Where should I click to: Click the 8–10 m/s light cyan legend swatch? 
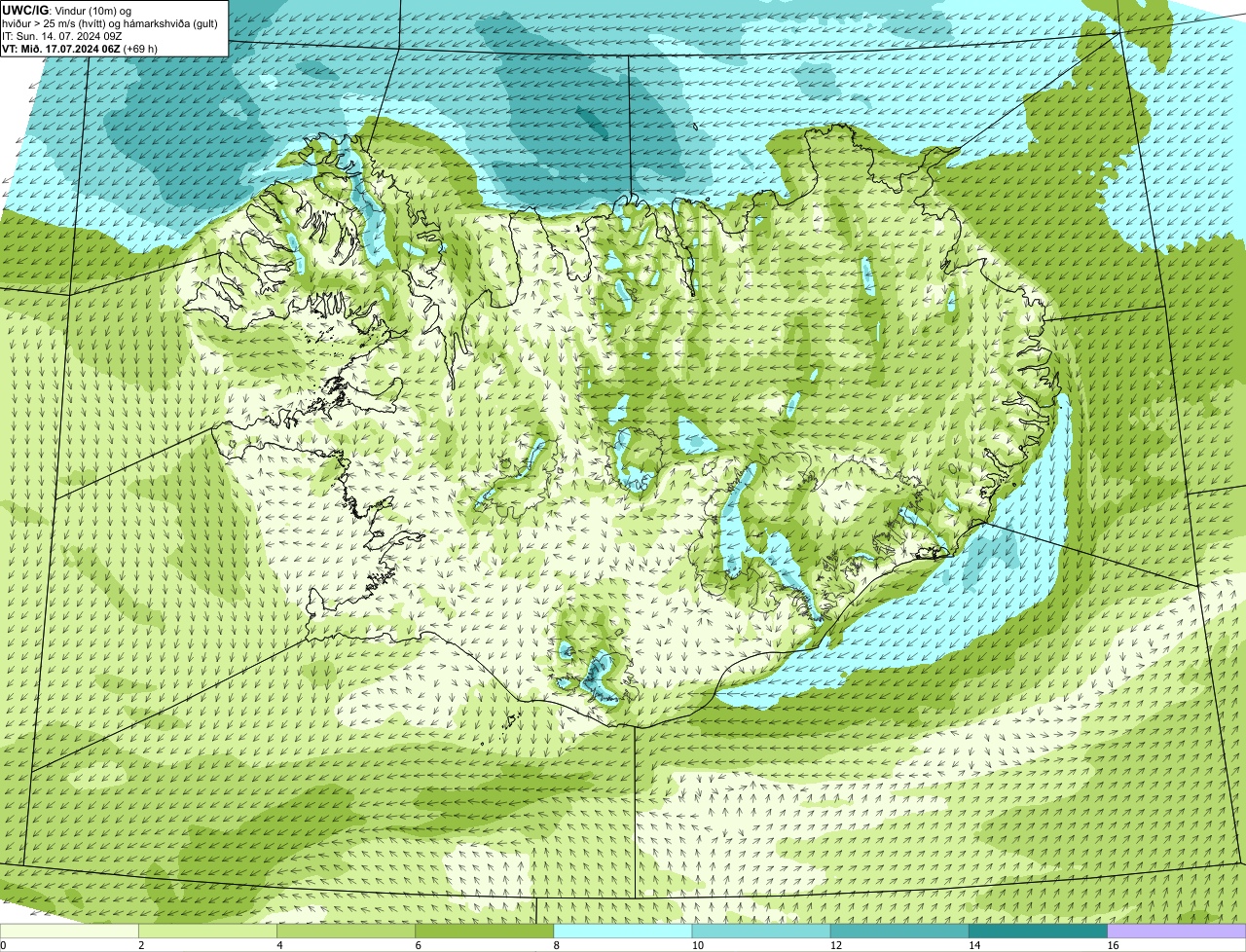point(623,932)
